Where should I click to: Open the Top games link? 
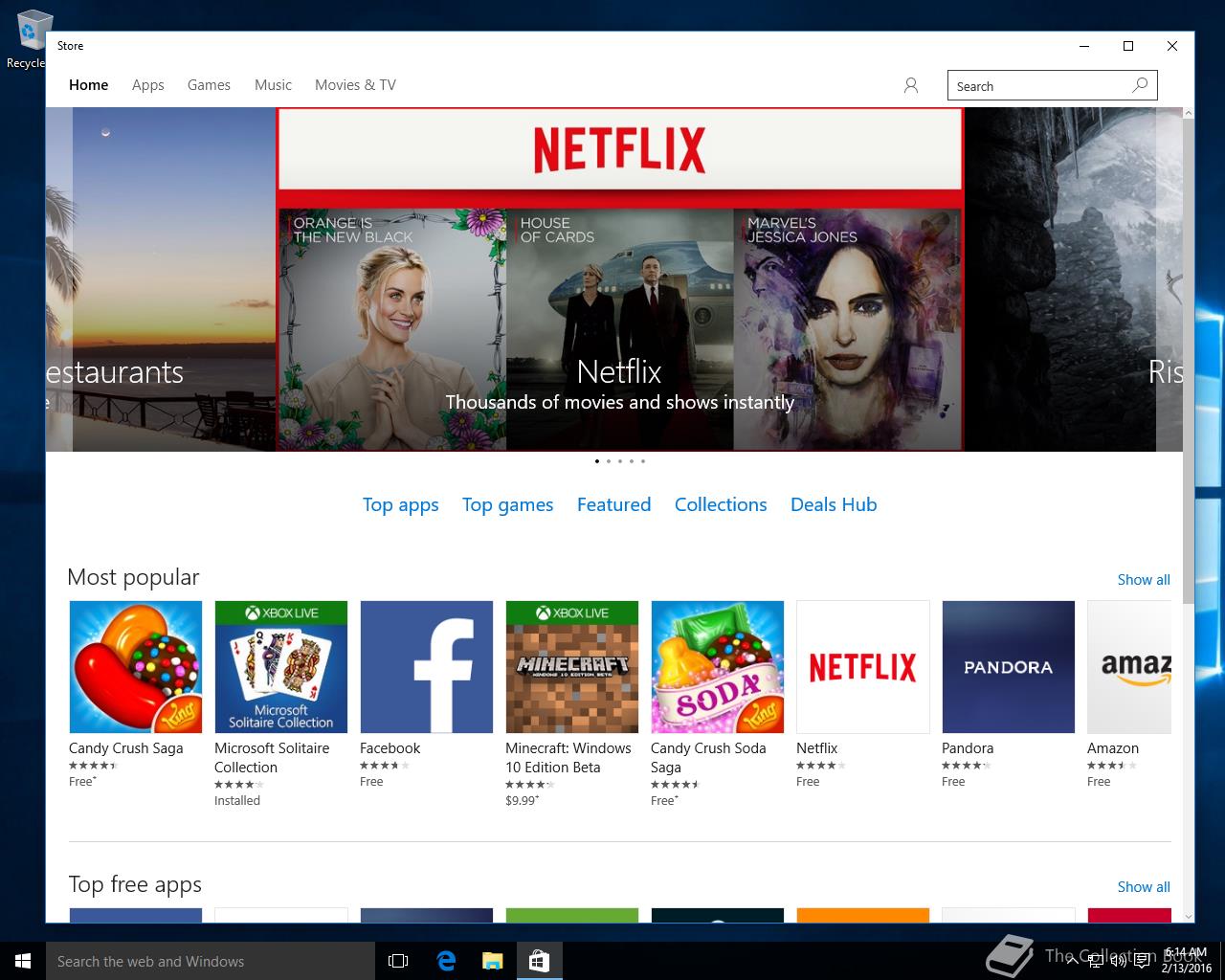pos(507,504)
